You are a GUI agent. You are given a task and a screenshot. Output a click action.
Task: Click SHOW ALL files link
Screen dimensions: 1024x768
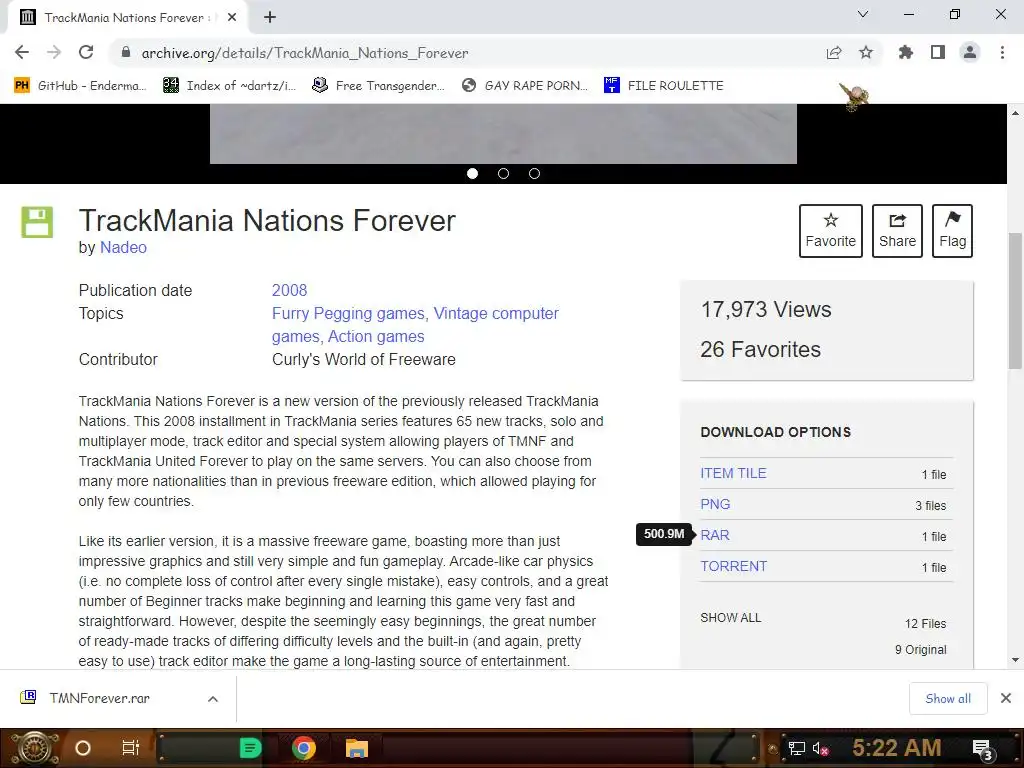coord(731,618)
